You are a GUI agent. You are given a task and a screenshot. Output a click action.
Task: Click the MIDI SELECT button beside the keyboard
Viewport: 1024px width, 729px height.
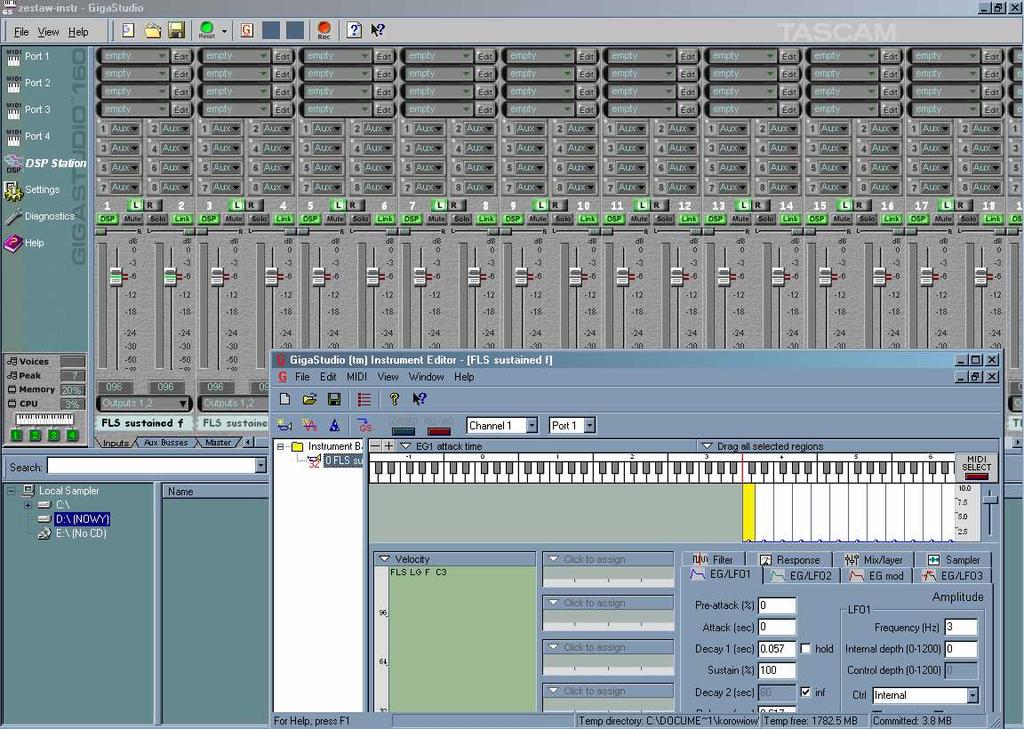(976, 467)
